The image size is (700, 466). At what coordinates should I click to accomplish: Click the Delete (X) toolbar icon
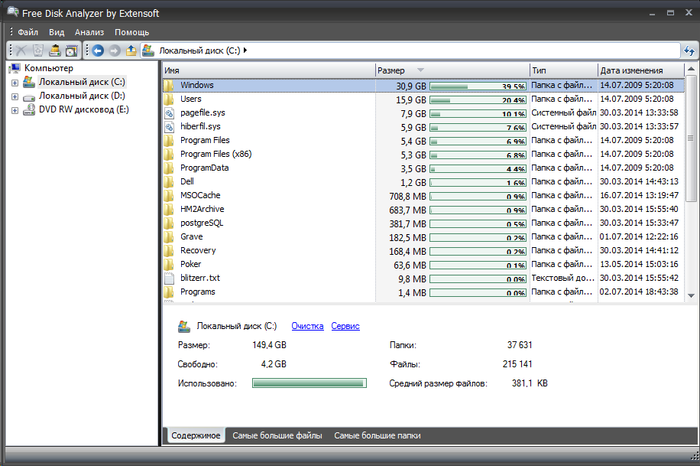(21, 51)
